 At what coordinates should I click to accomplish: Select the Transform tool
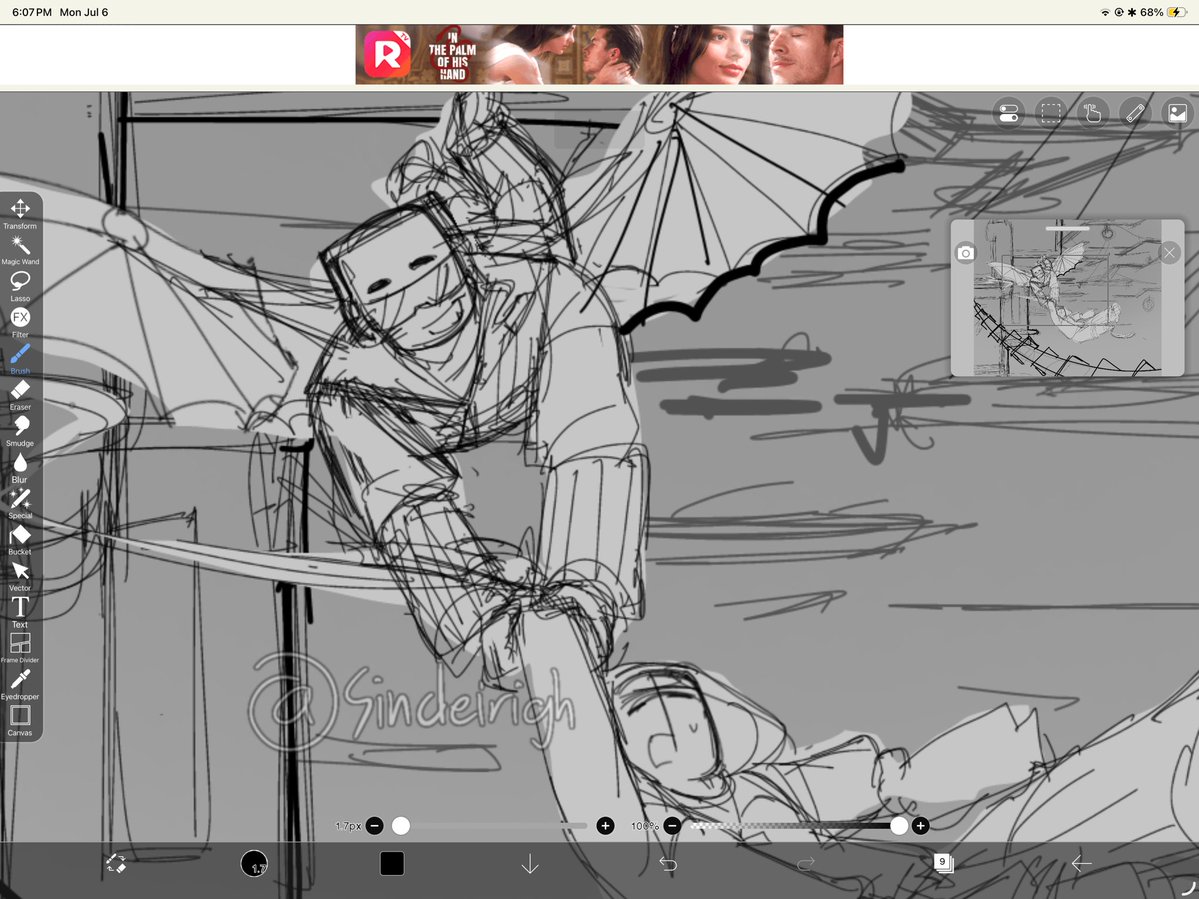[20, 213]
